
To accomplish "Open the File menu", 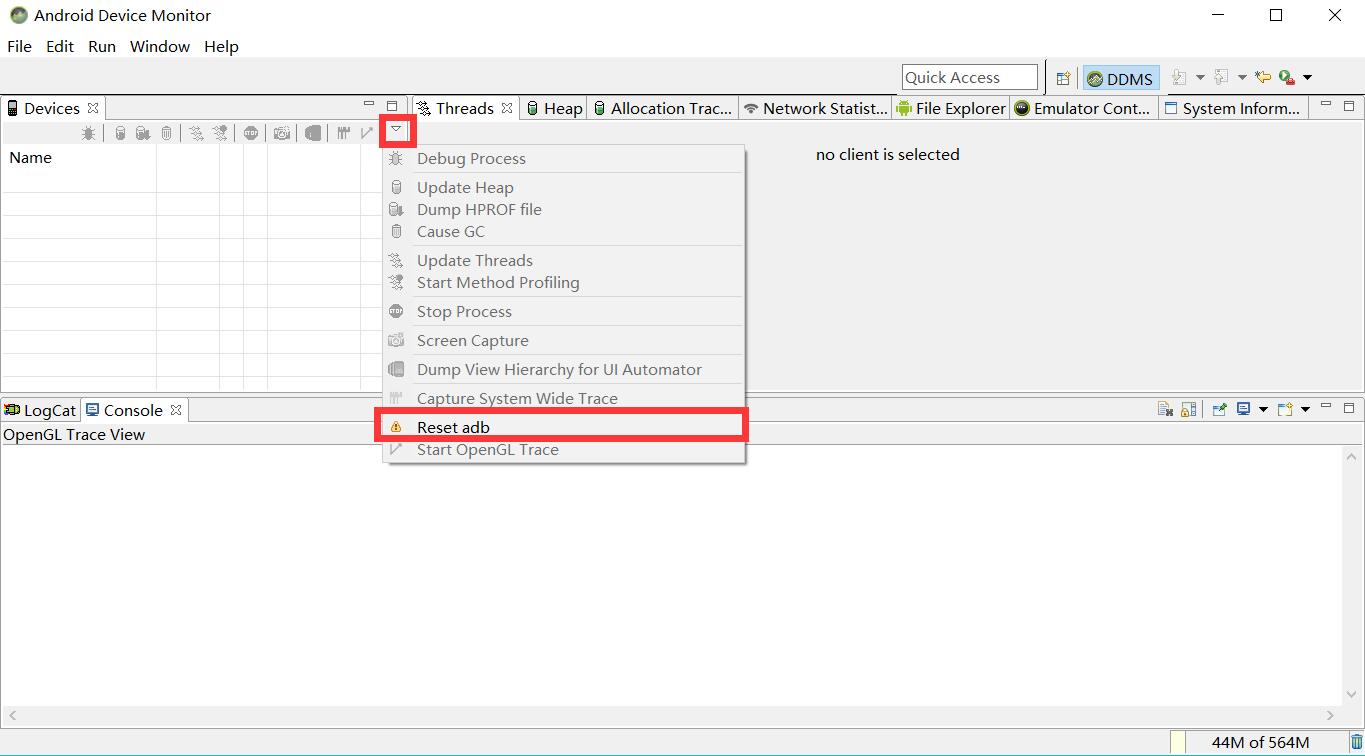I will (x=19, y=46).
